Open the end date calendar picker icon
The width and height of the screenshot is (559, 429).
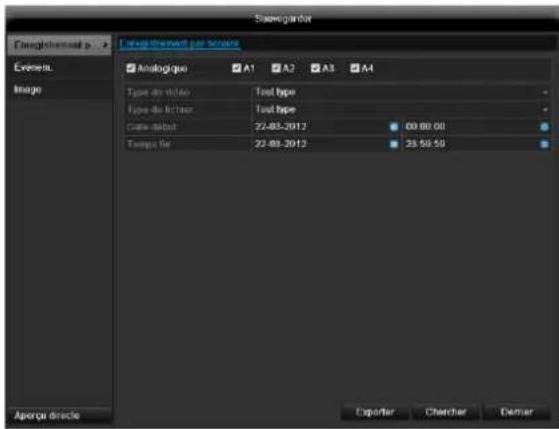pos(393,144)
